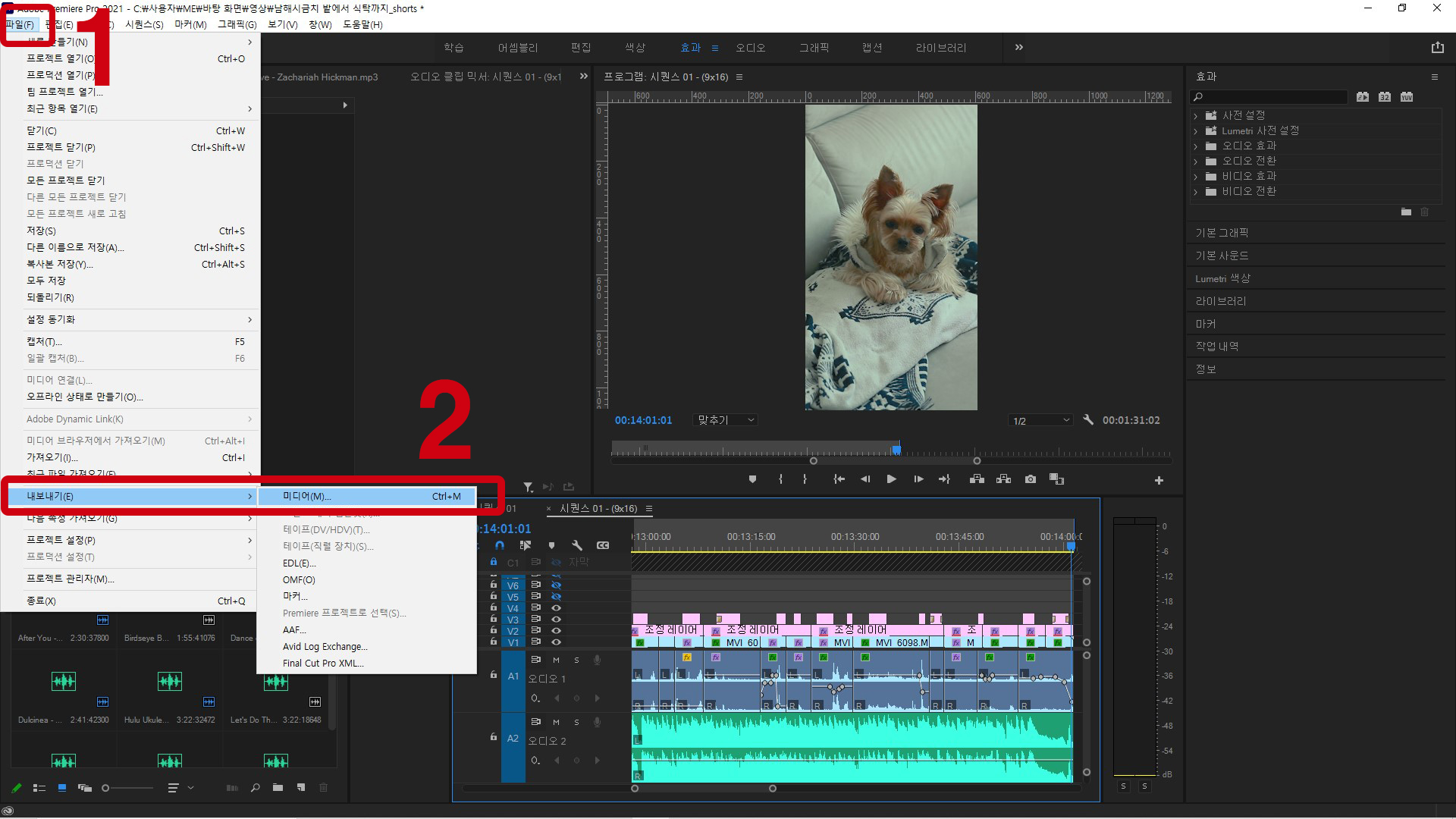The width and height of the screenshot is (1456, 819).
Task: Open the 맞추기 zoom level dropdown
Action: [x=726, y=420]
